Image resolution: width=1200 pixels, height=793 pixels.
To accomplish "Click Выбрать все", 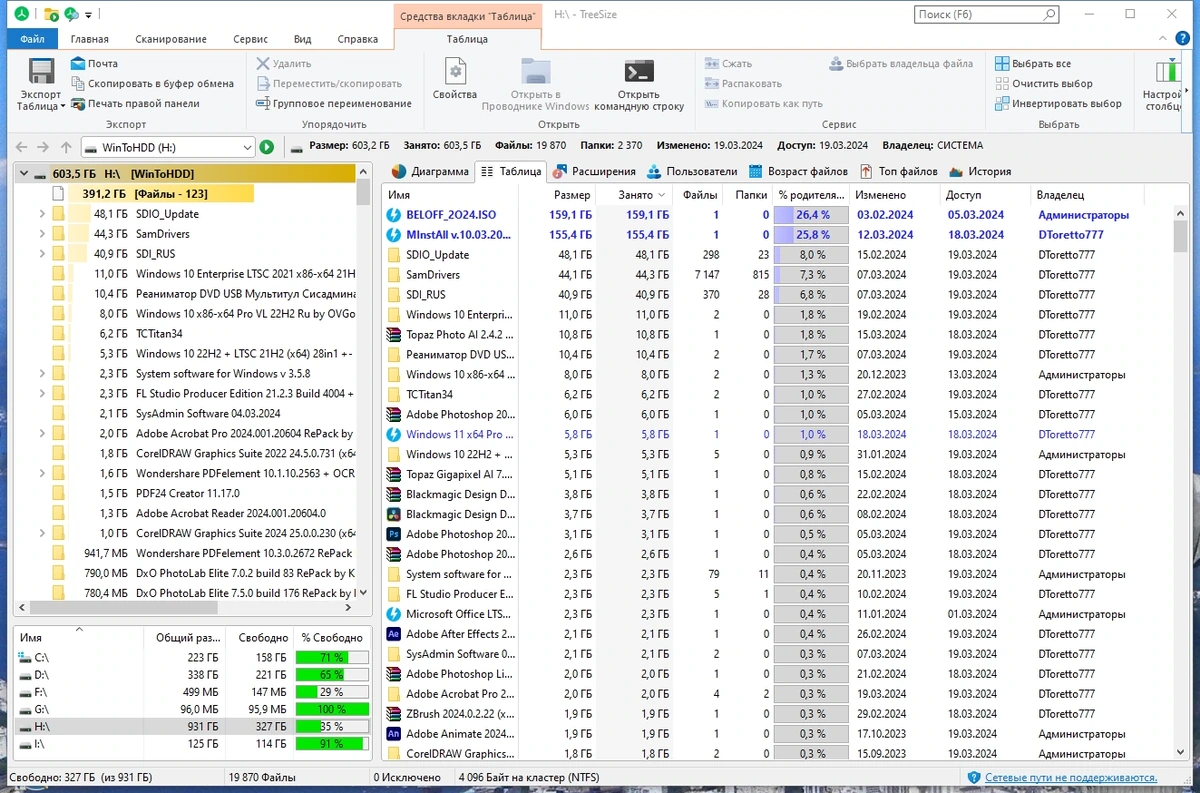I will click(1032, 64).
